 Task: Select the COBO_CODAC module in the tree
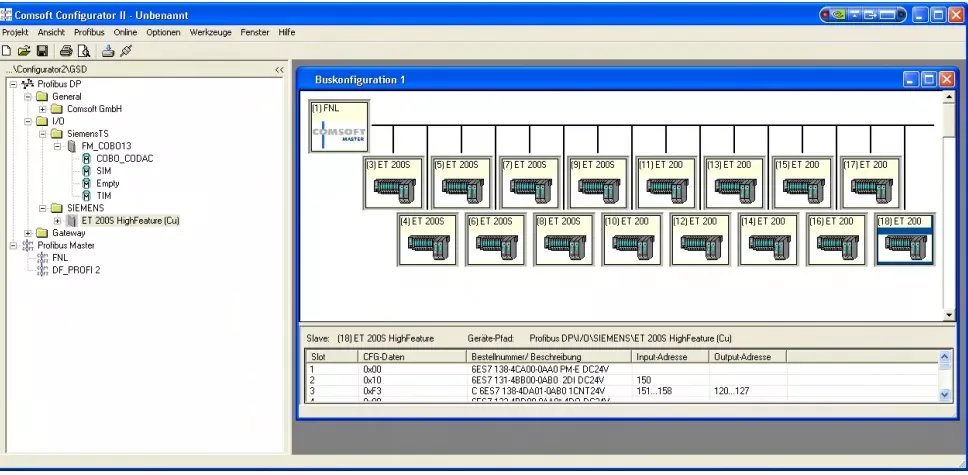(125, 159)
